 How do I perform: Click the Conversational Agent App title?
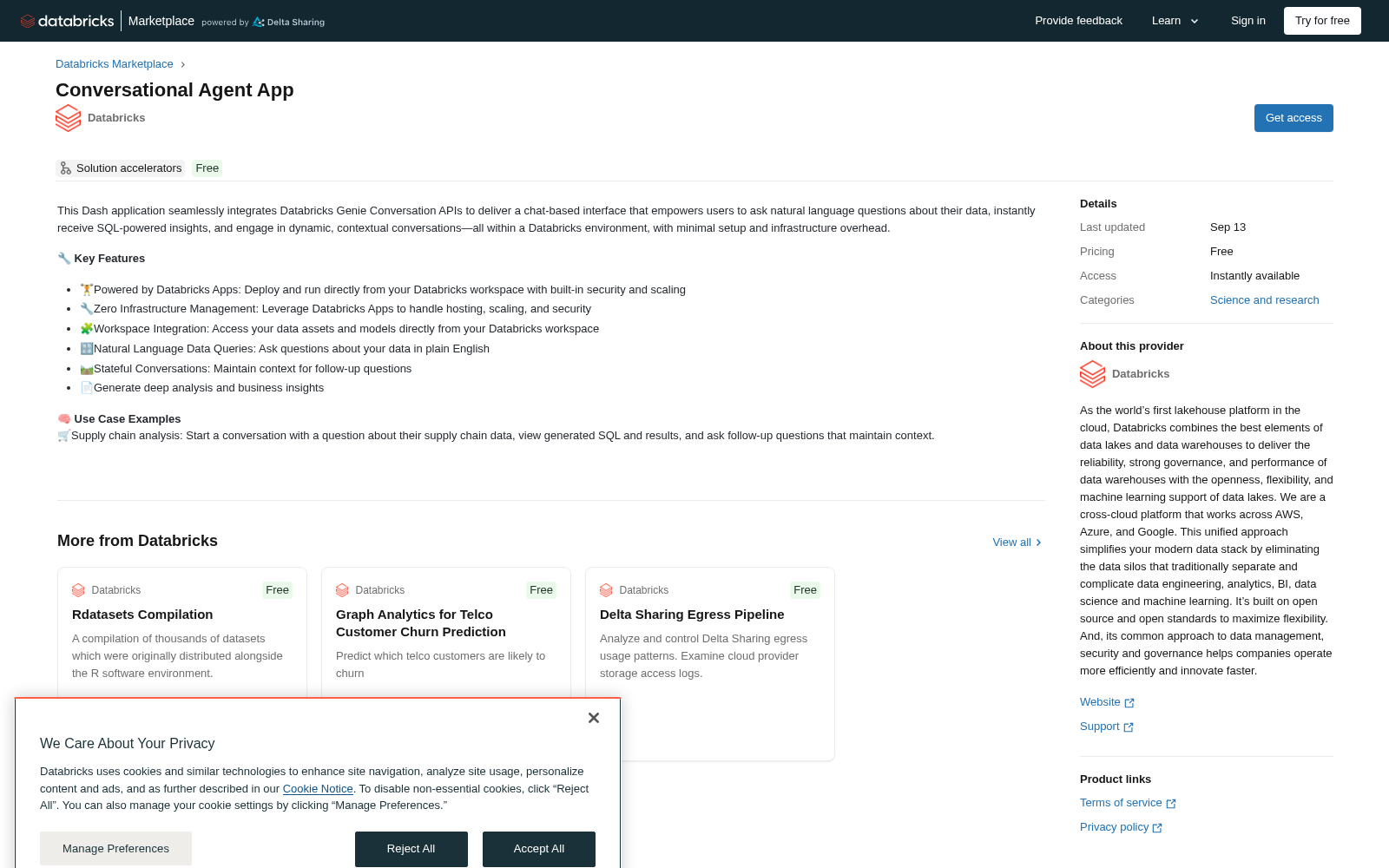pyautogui.click(x=174, y=90)
